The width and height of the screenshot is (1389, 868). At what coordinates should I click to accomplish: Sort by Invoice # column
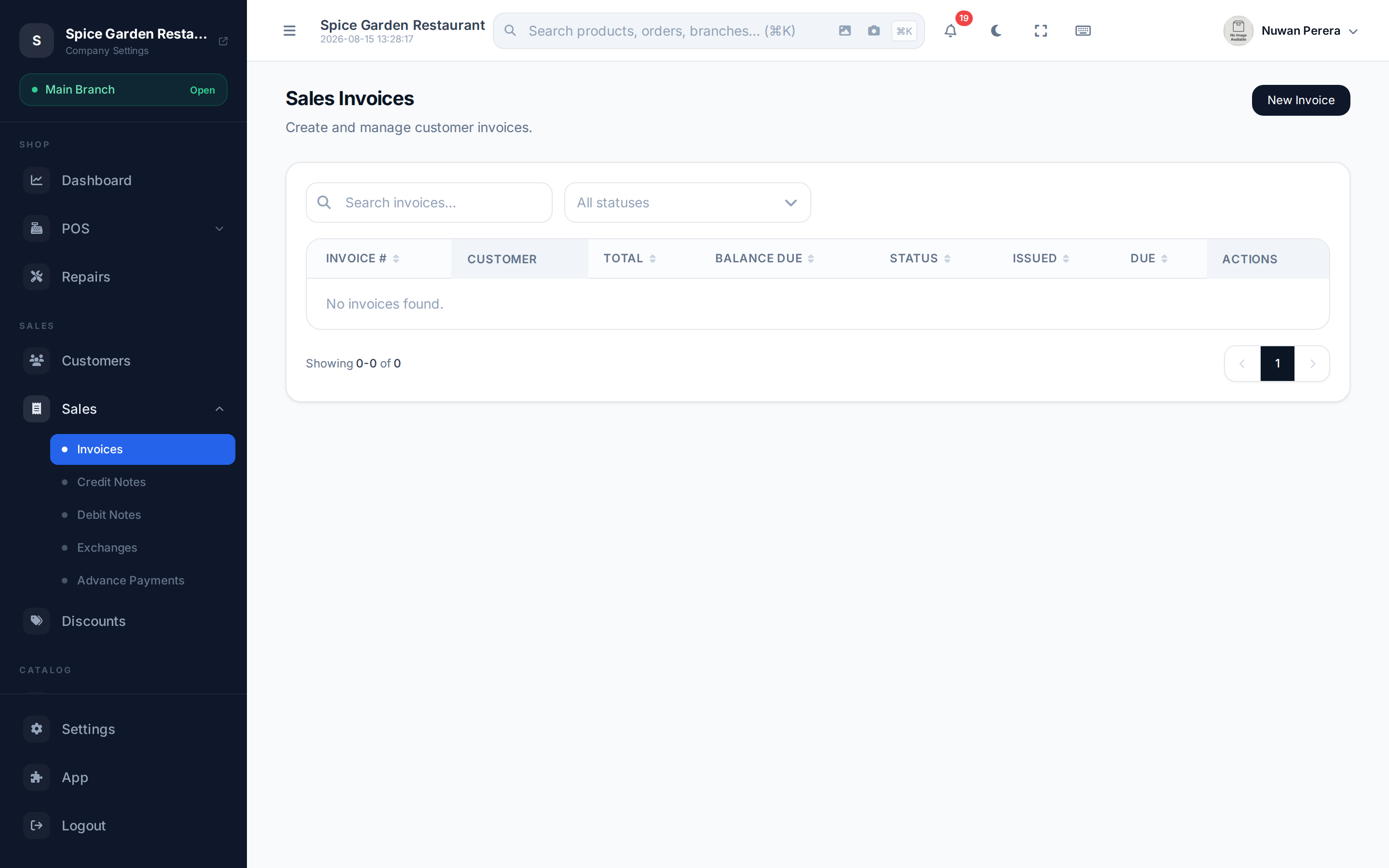[362, 258]
